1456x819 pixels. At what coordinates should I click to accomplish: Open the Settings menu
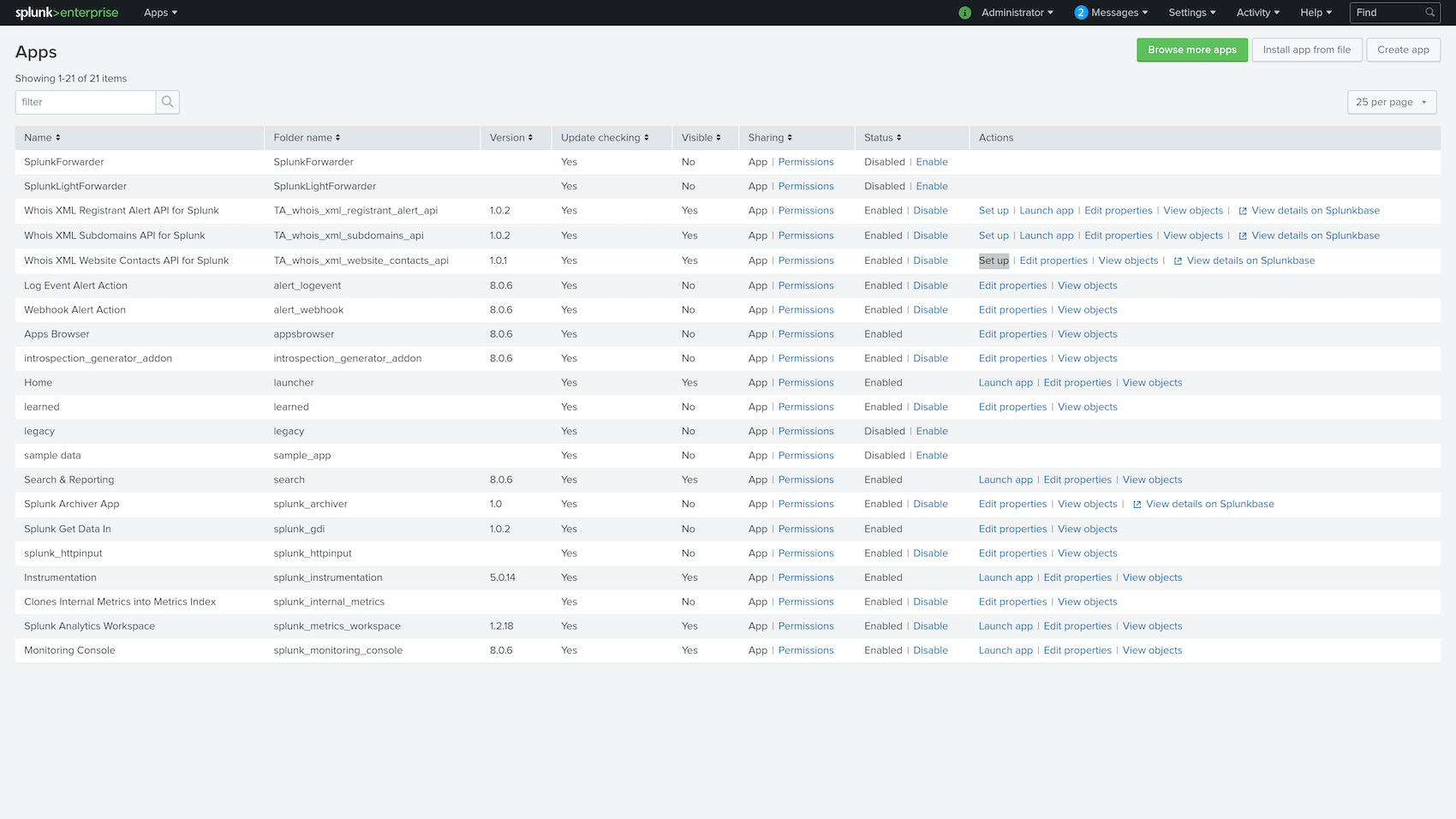pos(1192,13)
